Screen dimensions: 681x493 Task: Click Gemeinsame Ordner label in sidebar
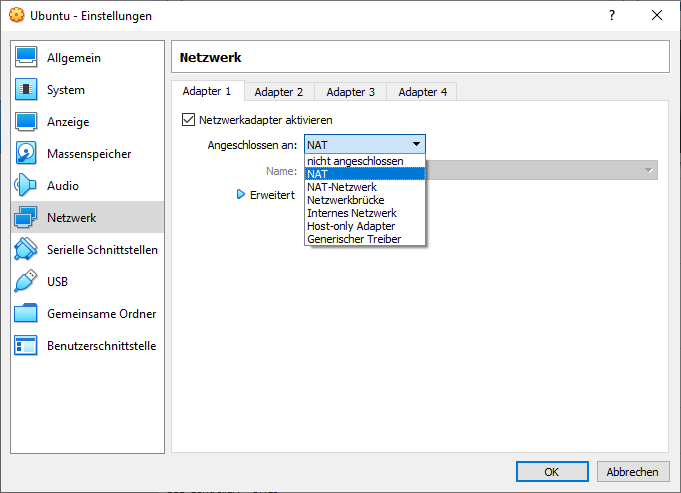point(102,314)
